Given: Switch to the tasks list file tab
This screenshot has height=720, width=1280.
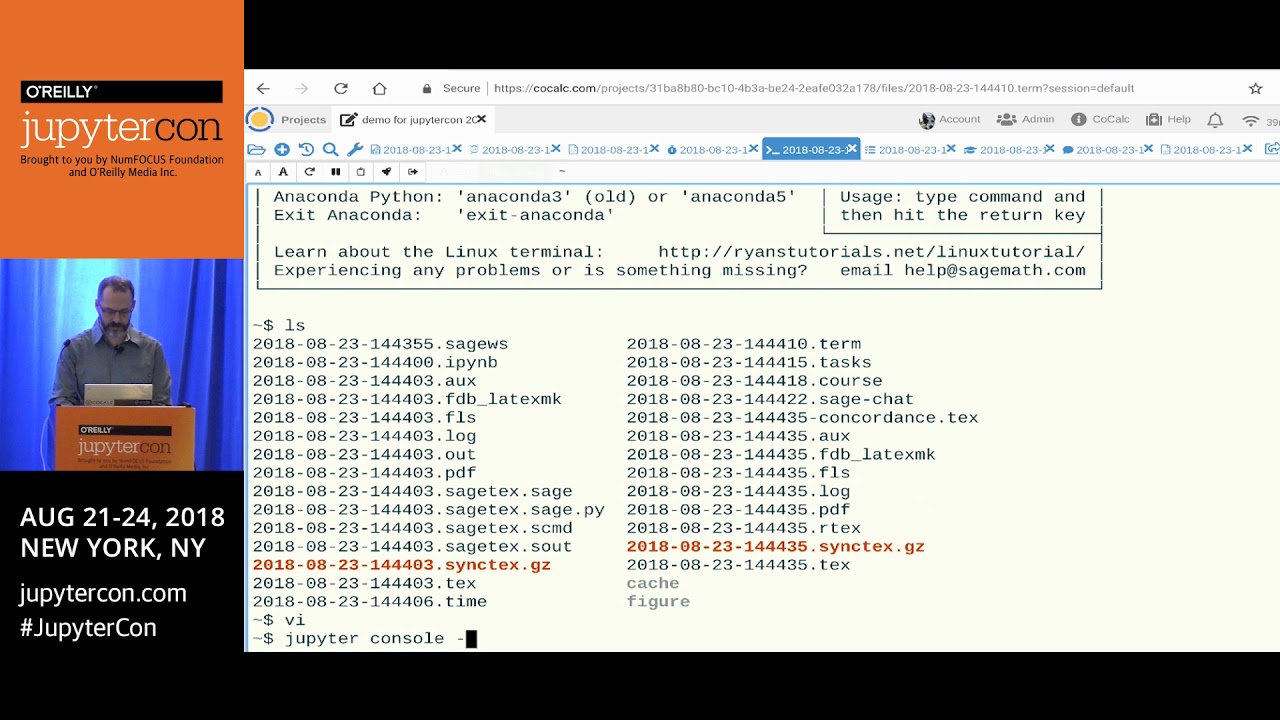Looking at the screenshot, I should click(x=906, y=150).
